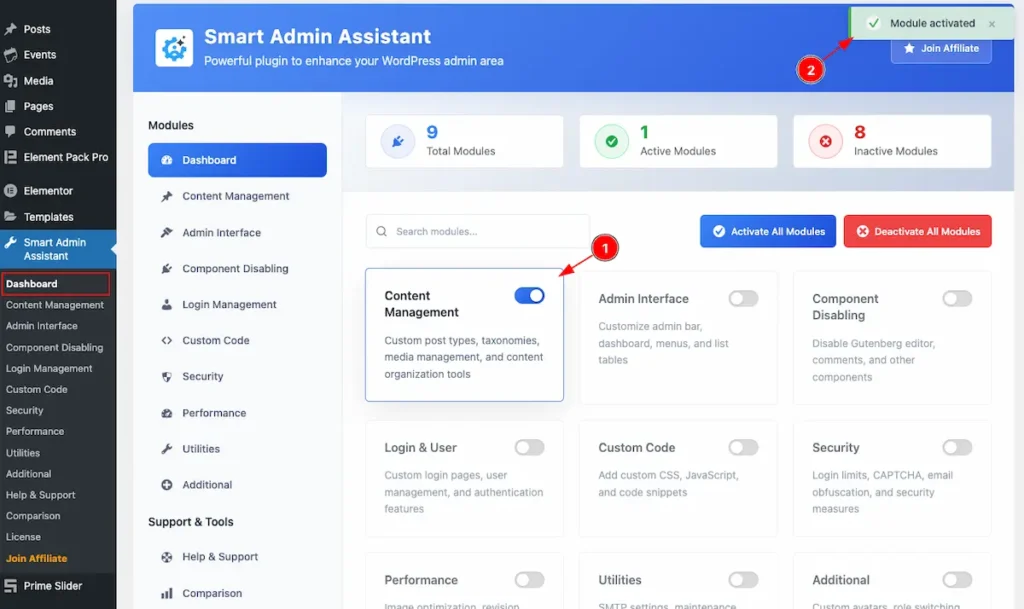Click the Content Management module card title
1024x609 pixels.
(421, 304)
